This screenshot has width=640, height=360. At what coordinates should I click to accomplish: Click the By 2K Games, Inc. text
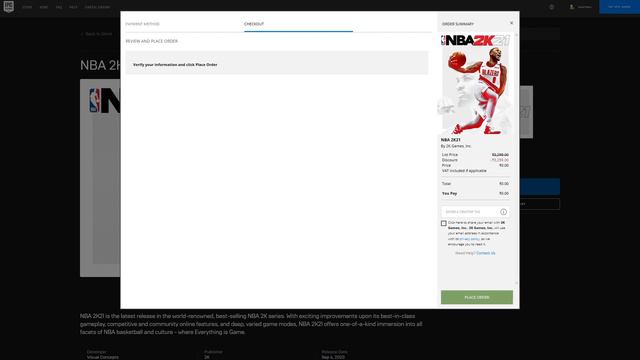456,146
